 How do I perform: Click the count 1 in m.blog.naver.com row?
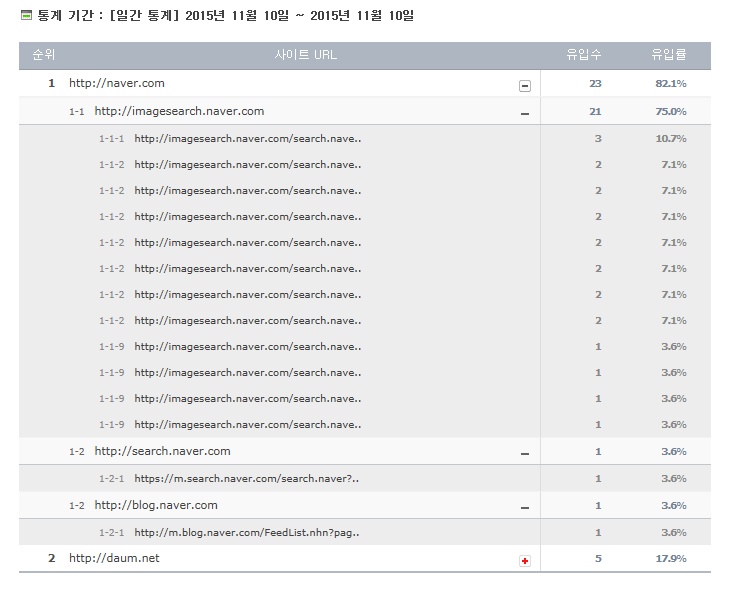pos(598,533)
